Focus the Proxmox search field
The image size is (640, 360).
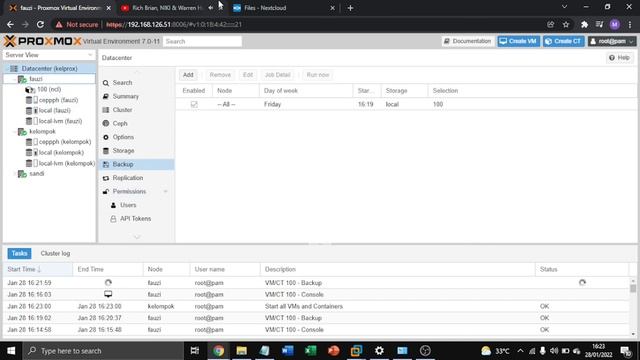(202, 41)
